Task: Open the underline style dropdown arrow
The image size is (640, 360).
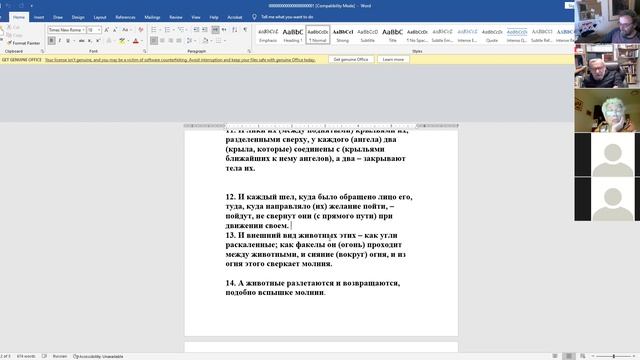Action: coord(74,40)
